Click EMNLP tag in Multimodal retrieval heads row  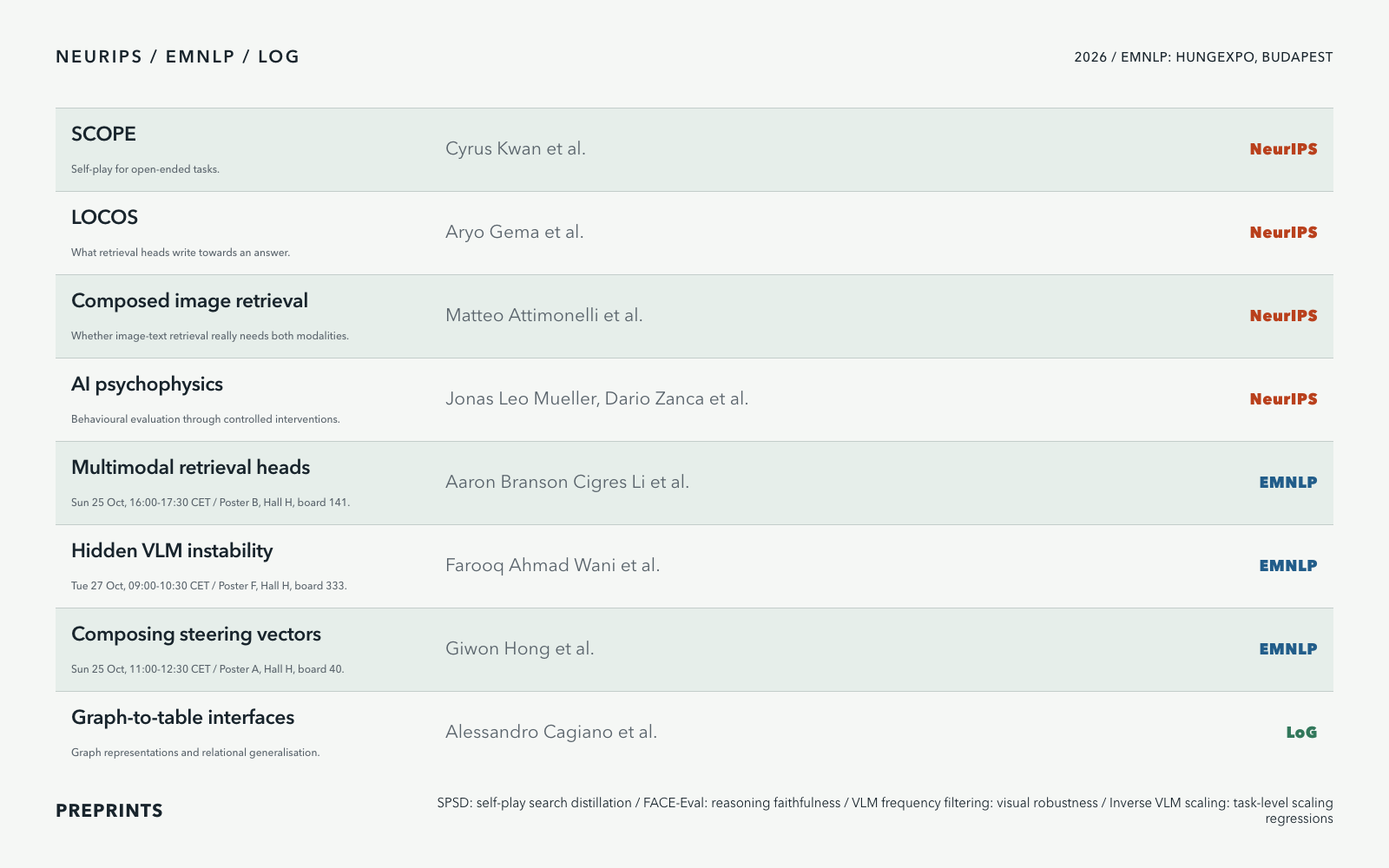1288,483
